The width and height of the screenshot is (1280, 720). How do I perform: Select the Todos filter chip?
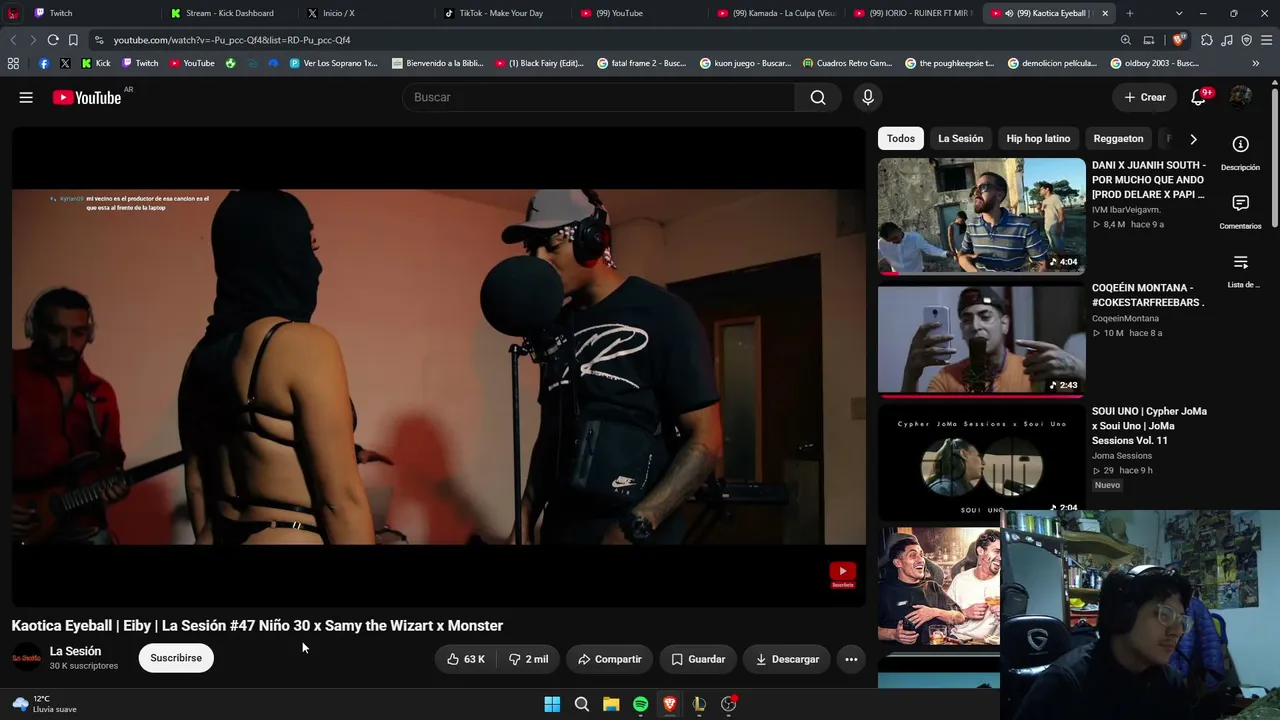pos(901,139)
